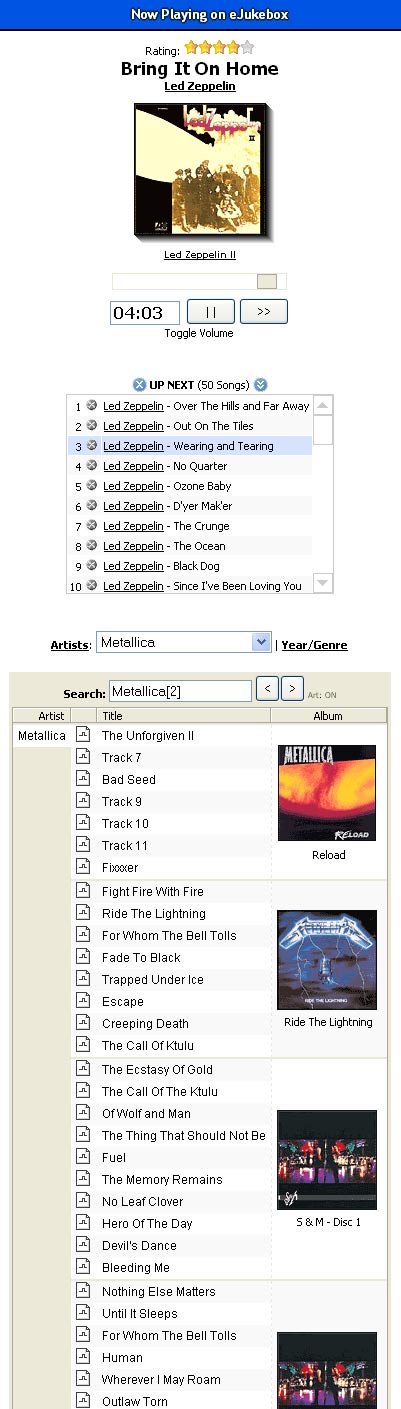Set rating to five stars
The height and width of the screenshot is (1409, 401).
[x=247, y=48]
